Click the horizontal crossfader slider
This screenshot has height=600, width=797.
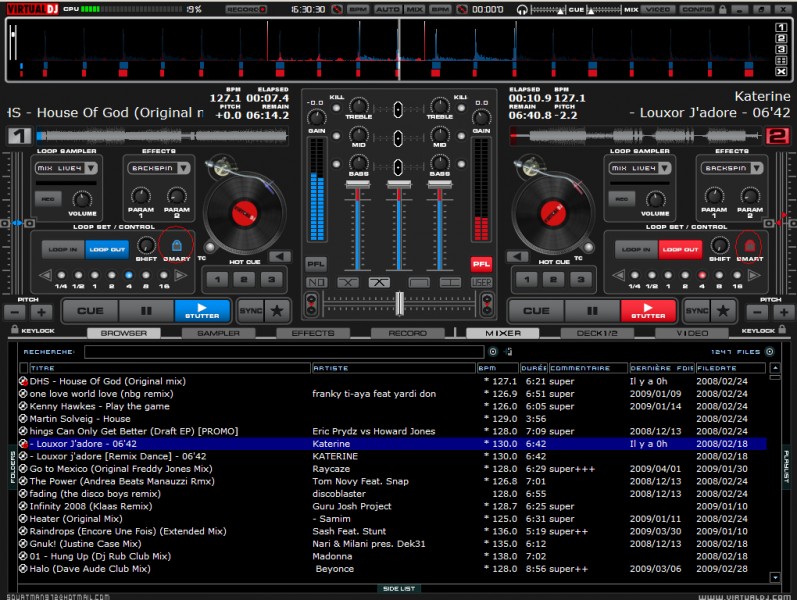pos(399,304)
